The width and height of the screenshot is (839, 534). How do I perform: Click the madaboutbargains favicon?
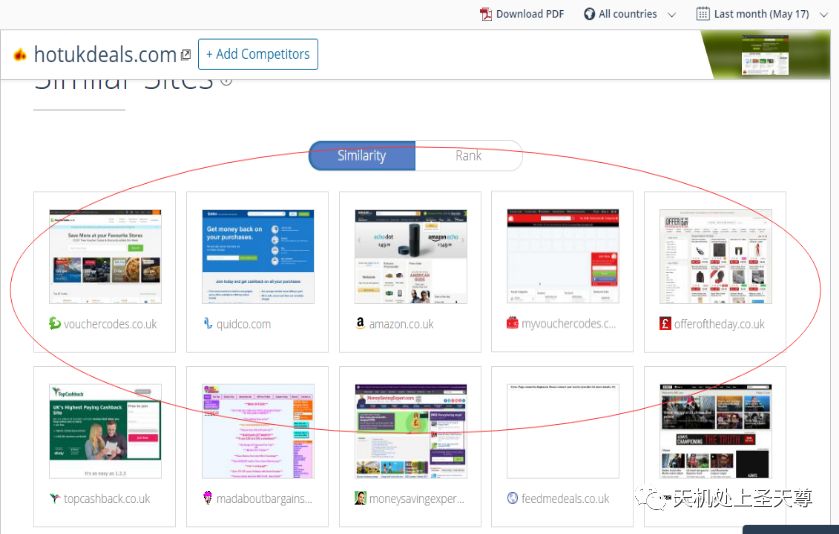coord(208,498)
